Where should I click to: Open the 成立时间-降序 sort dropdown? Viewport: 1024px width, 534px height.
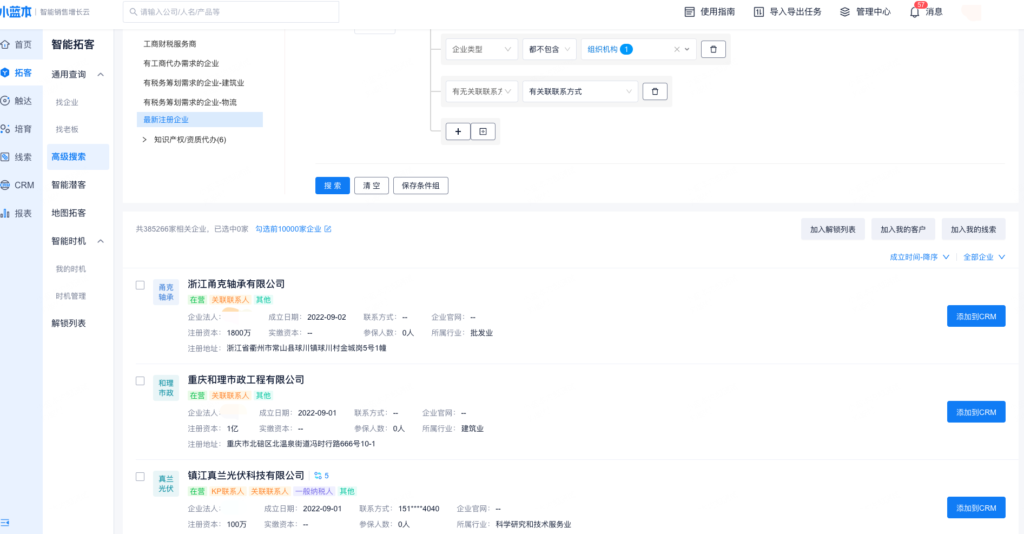[920, 257]
